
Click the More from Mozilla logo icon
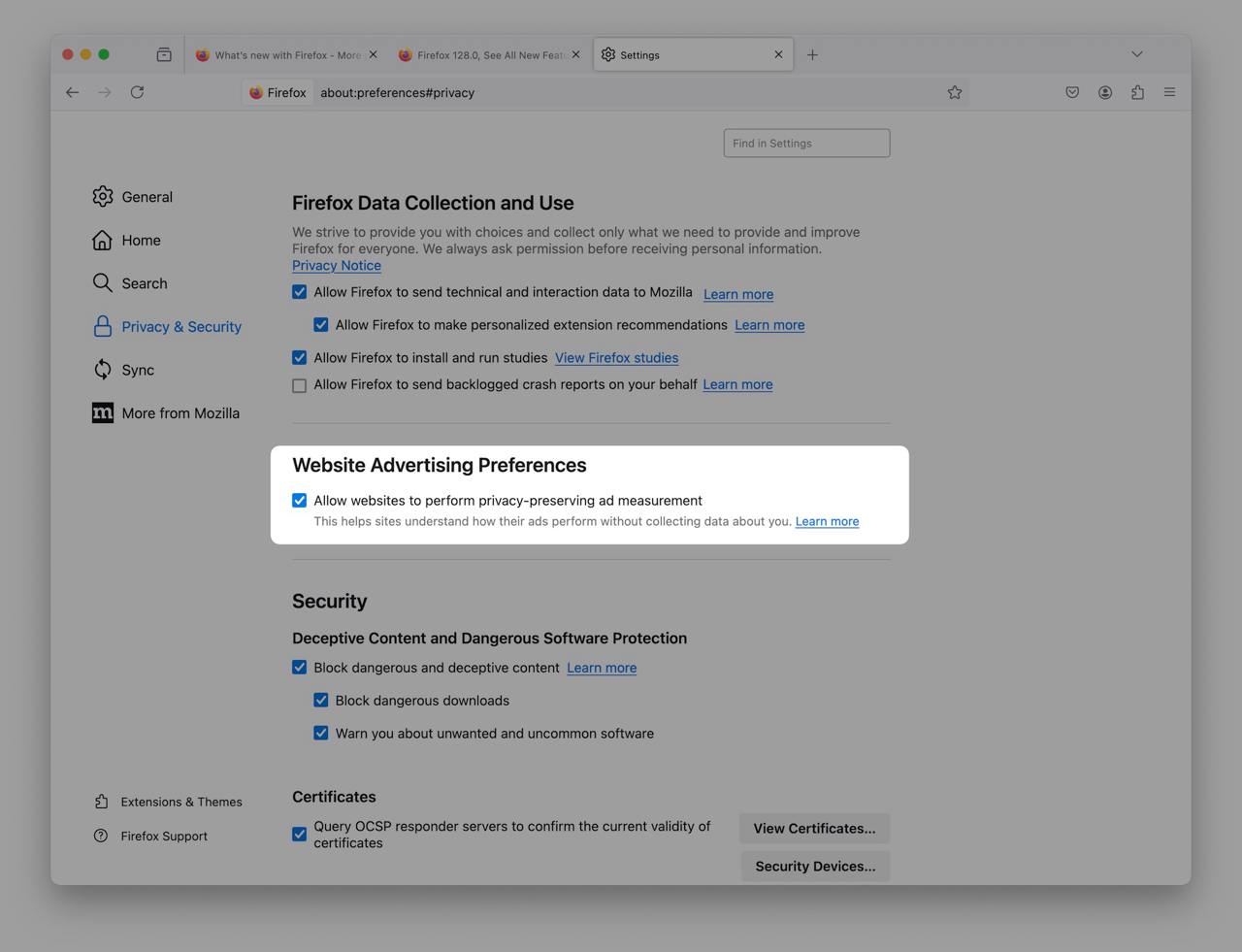tap(103, 412)
